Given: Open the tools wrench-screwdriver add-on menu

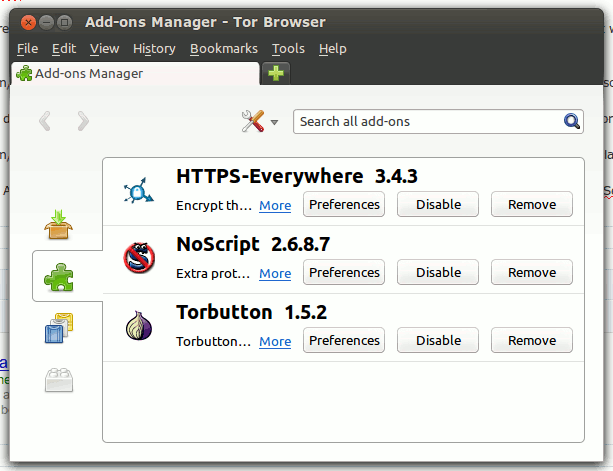Looking at the screenshot, I should click(259, 121).
